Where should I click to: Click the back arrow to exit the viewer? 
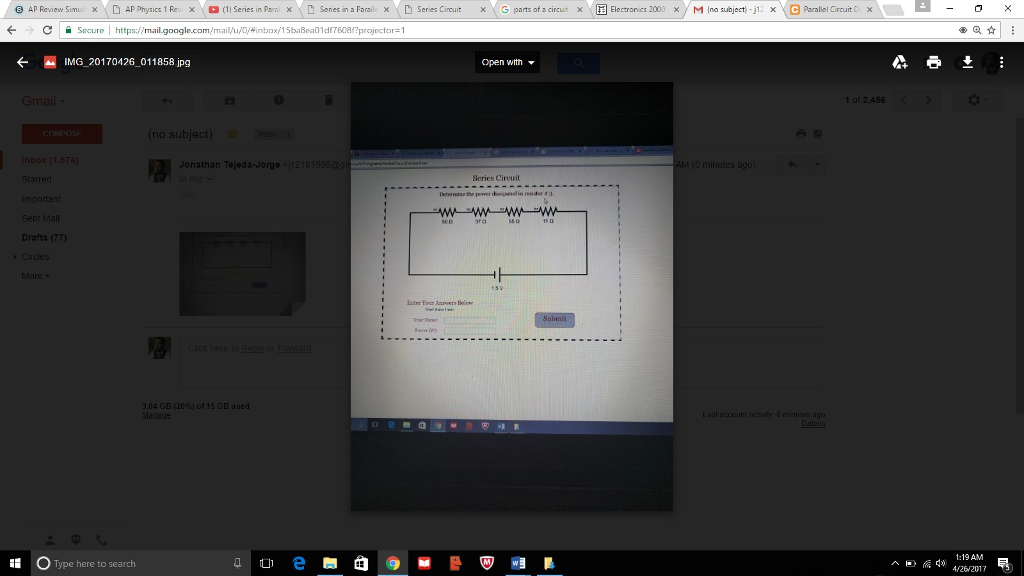point(20,61)
